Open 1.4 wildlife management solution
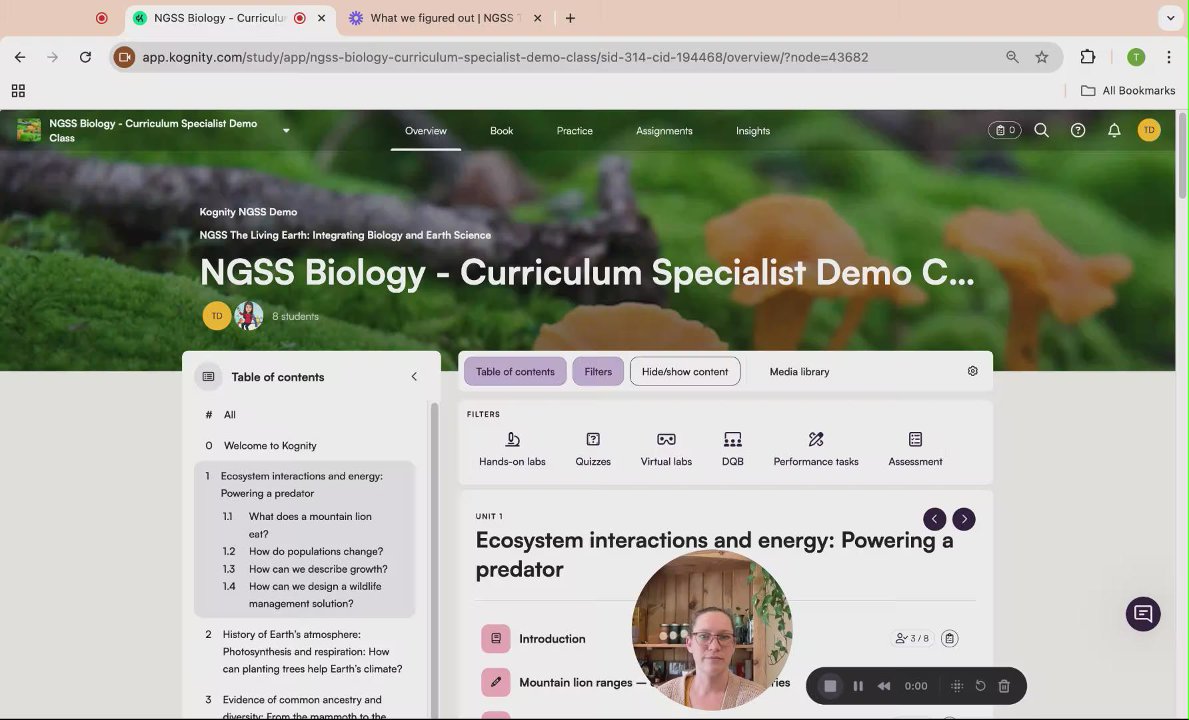 (315, 595)
